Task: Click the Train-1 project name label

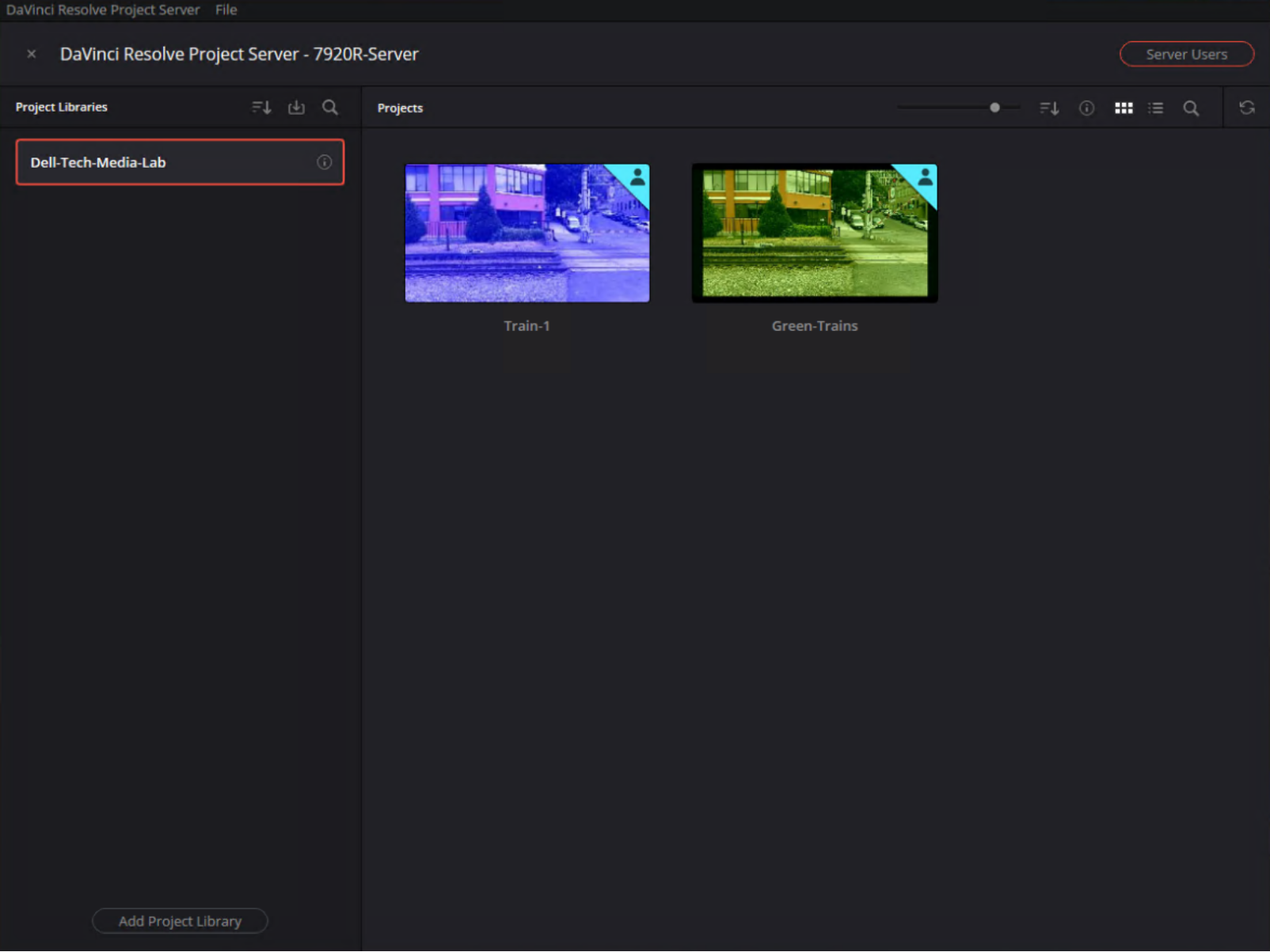Action: [527, 326]
